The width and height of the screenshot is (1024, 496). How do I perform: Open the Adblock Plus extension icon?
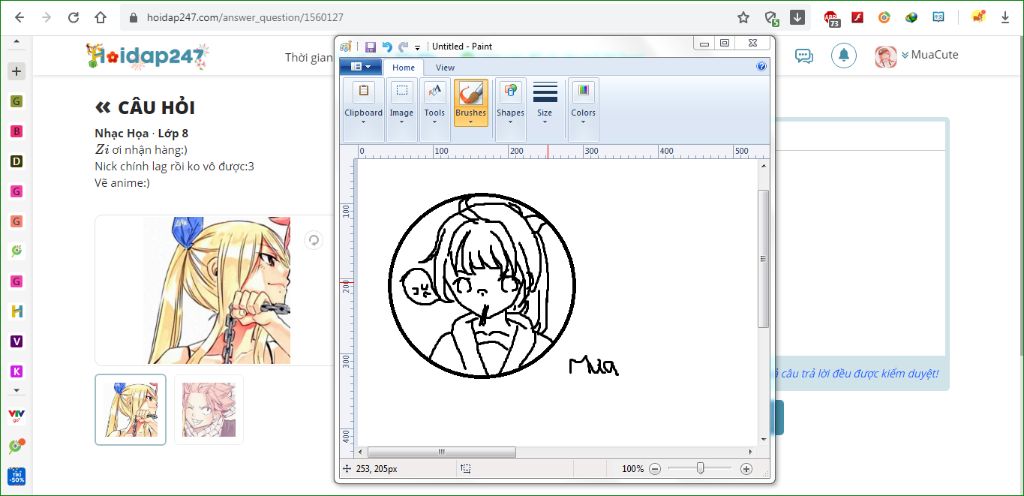(832, 18)
